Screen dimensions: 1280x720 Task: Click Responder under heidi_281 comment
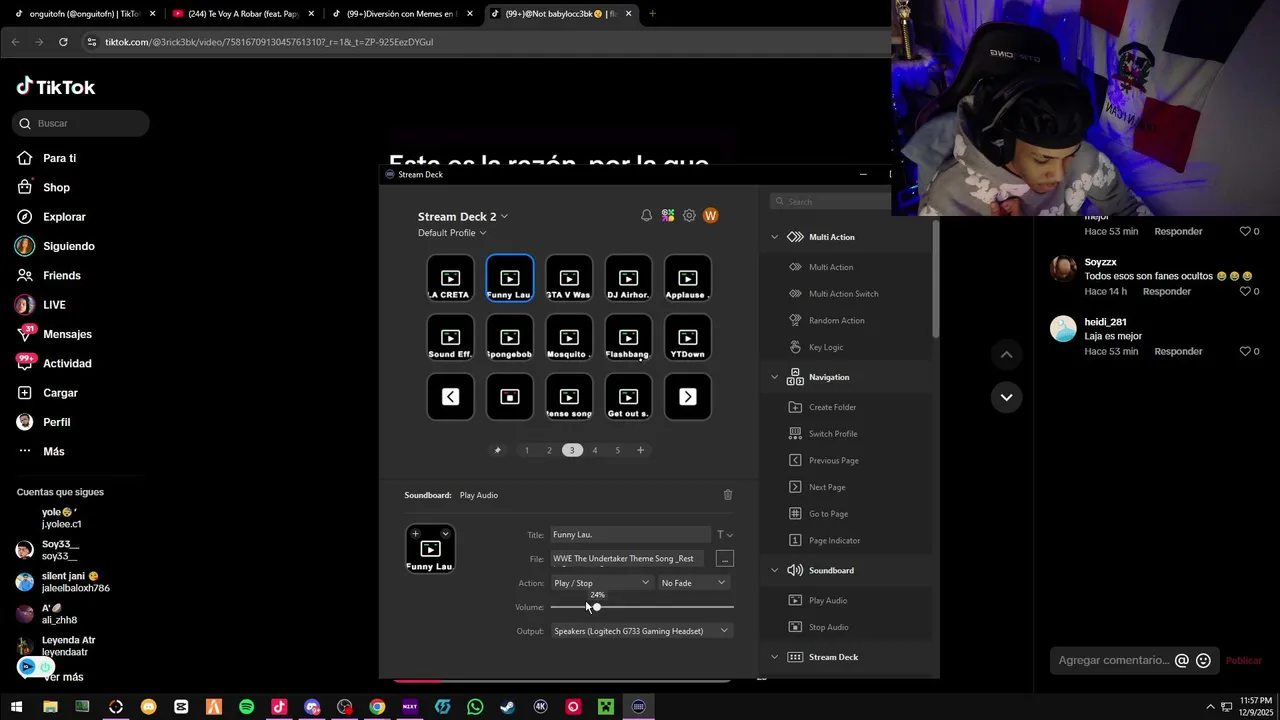pos(1178,352)
